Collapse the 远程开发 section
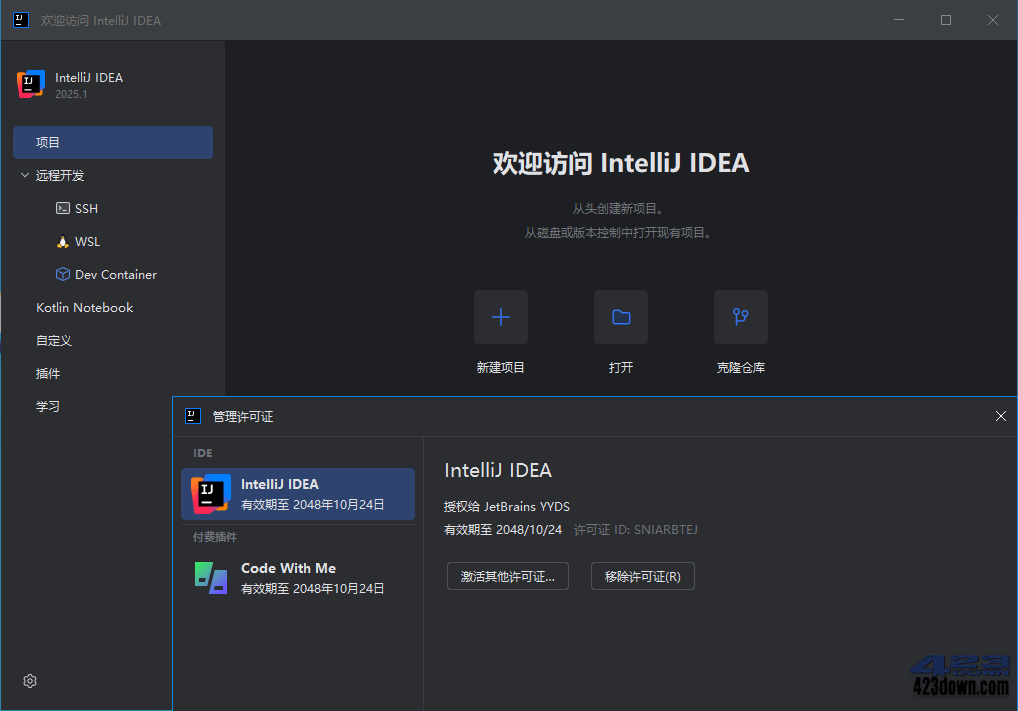Viewport: 1018px width, 711px height. (x=25, y=175)
